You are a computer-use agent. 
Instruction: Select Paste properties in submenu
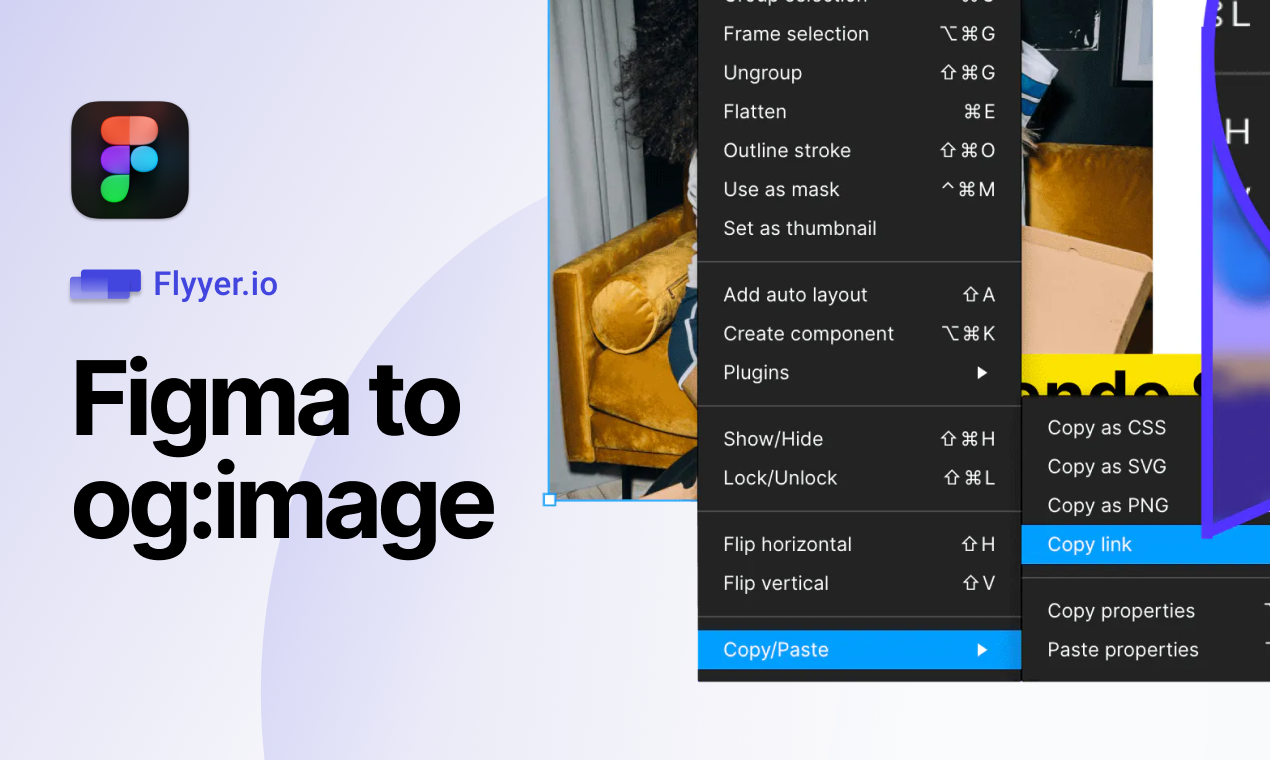pos(1146,650)
